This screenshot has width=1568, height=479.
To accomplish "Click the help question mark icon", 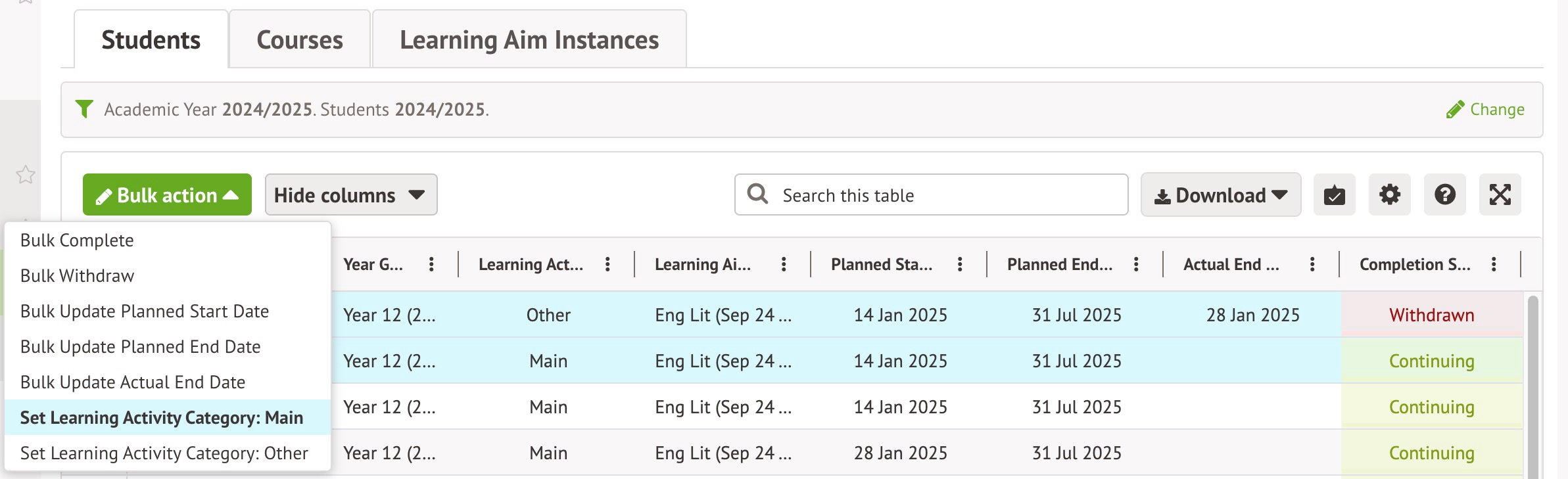I will pos(1444,195).
